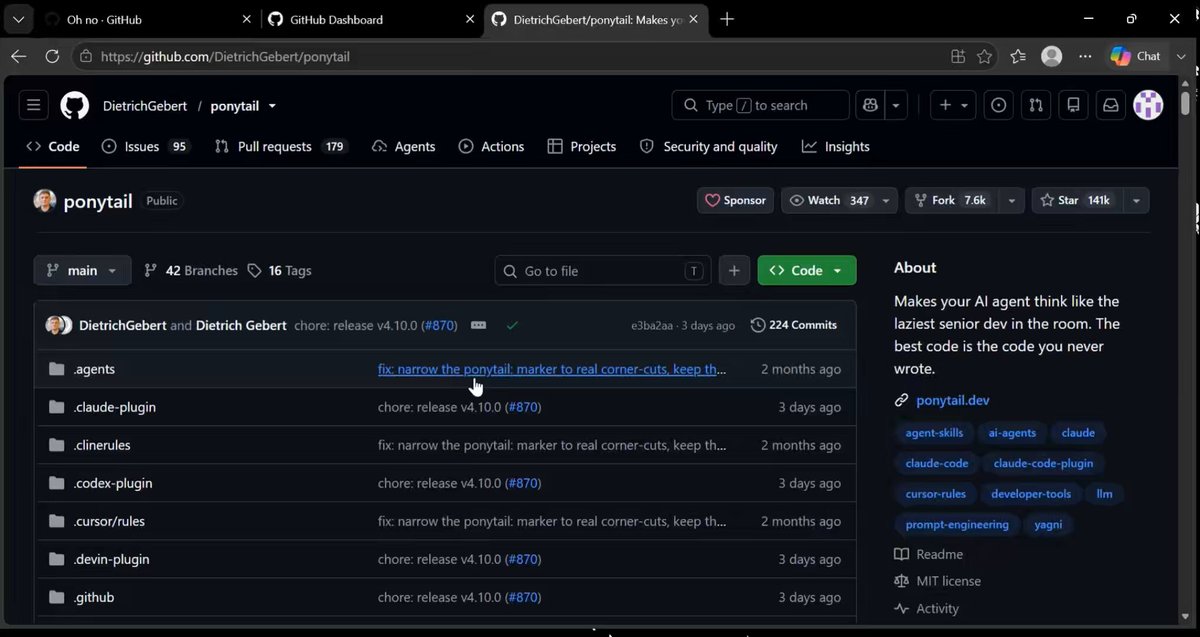The image size is (1200, 637).
Task: Star the ponytail repository
Action: pyautogui.click(x=1076, y=200)
